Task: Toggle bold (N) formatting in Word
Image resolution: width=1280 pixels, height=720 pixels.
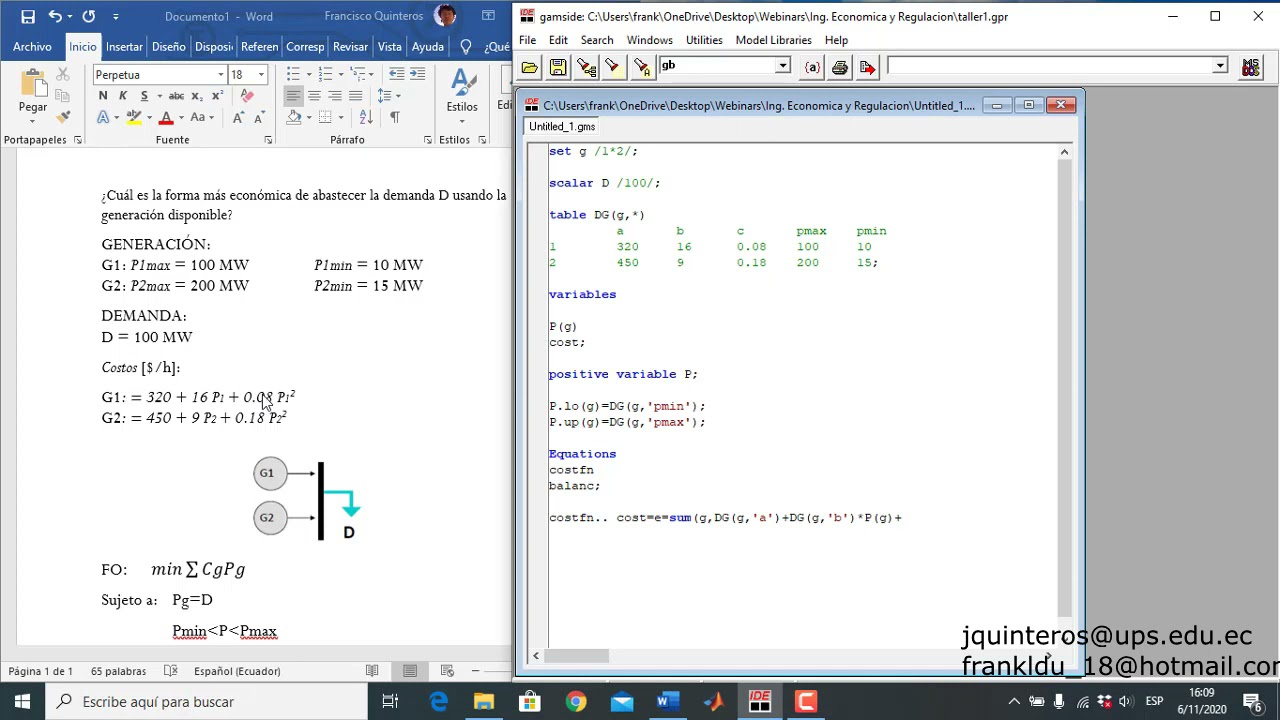Action: 103,96
